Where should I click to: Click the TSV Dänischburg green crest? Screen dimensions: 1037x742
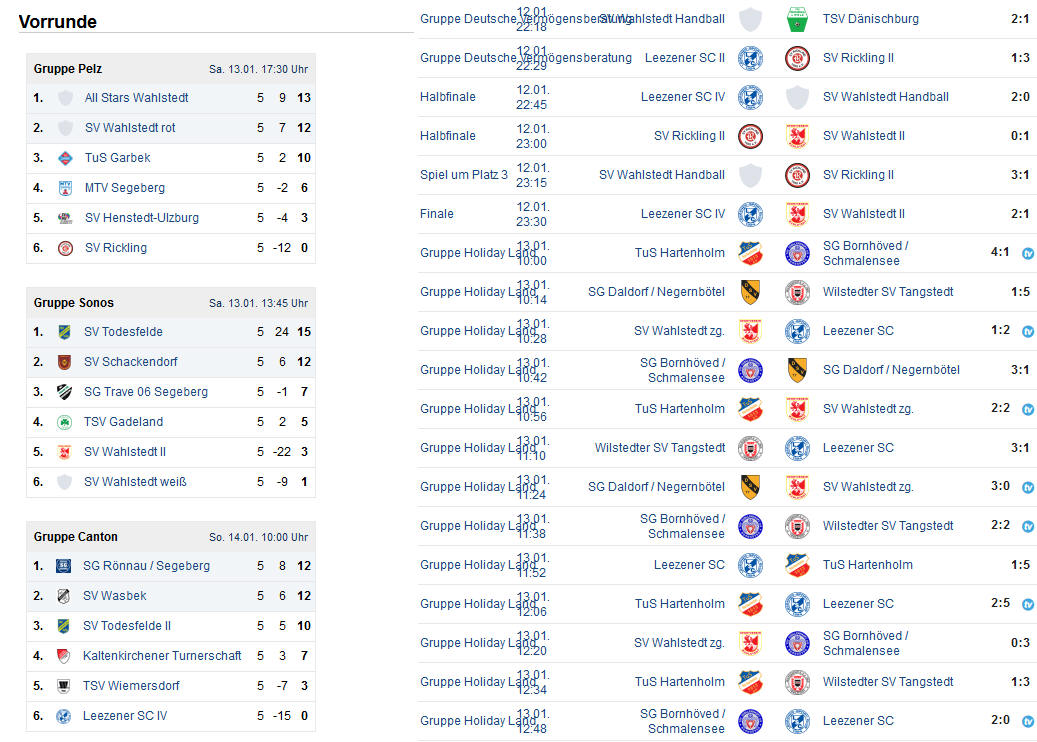(x=797, y=19)
